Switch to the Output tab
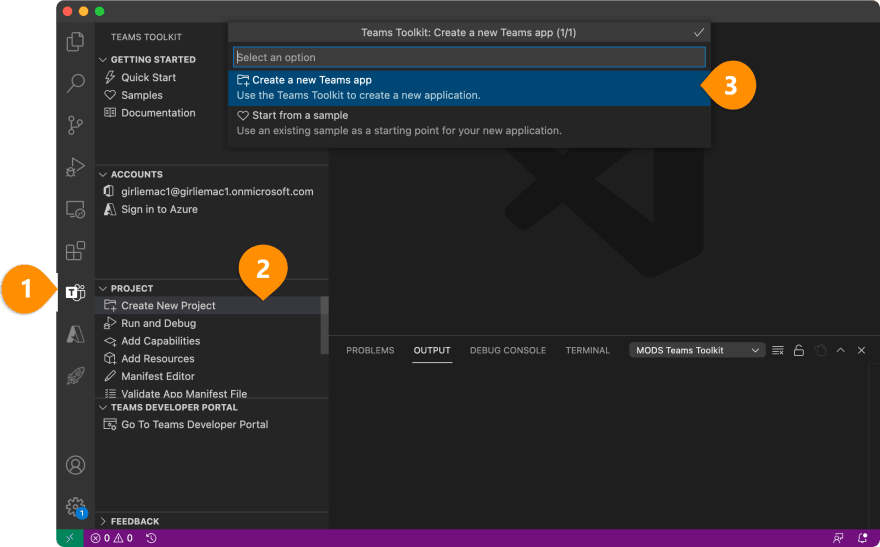 (x=432, y=350)
